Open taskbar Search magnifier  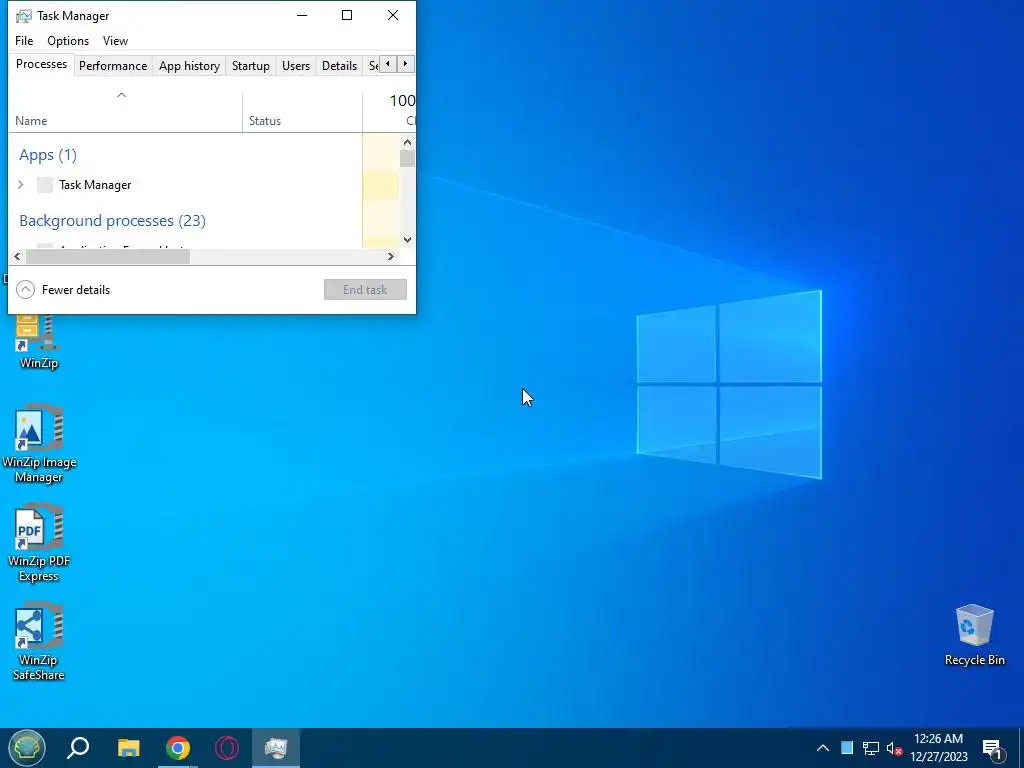(x=78, y=748)
